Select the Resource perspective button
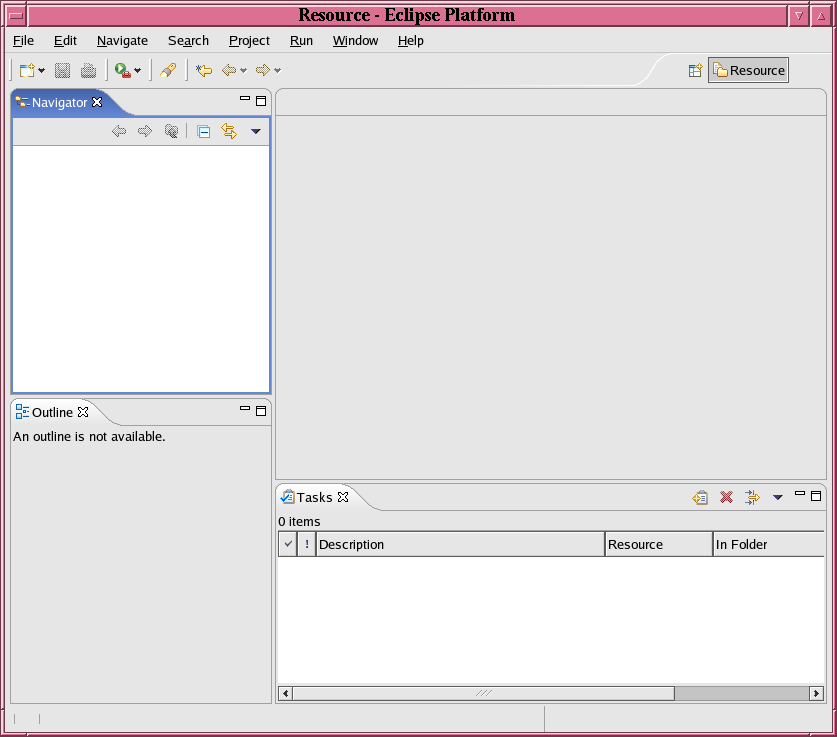The image size is (837, 737). click(x=748, y=70)
